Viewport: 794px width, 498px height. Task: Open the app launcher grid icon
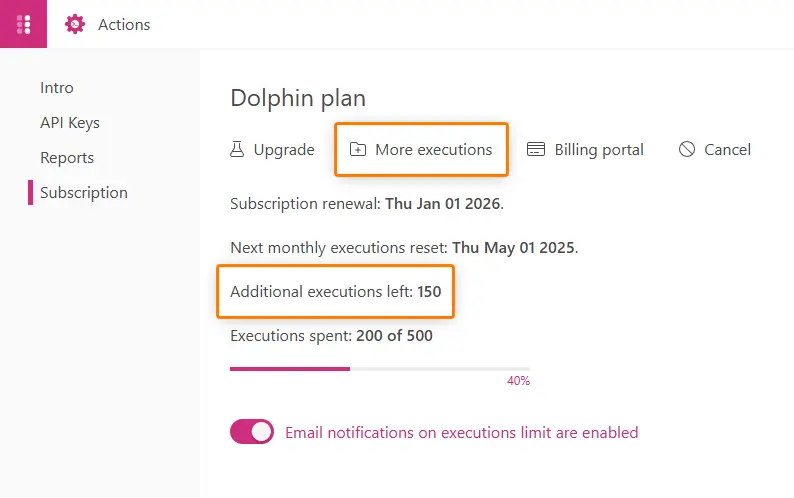click(x=23, y=24)
